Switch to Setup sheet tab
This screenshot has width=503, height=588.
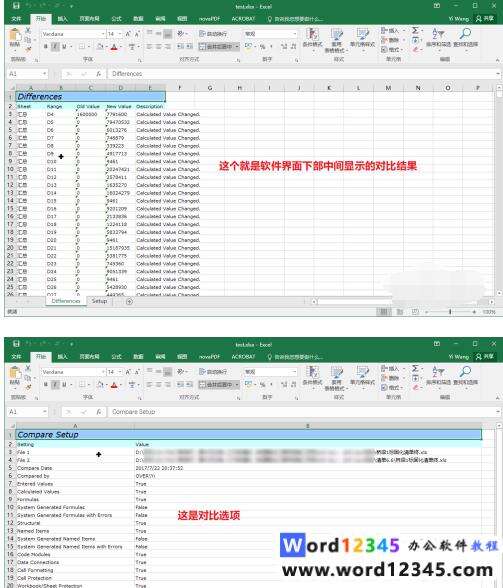click(x=99, y=301)
